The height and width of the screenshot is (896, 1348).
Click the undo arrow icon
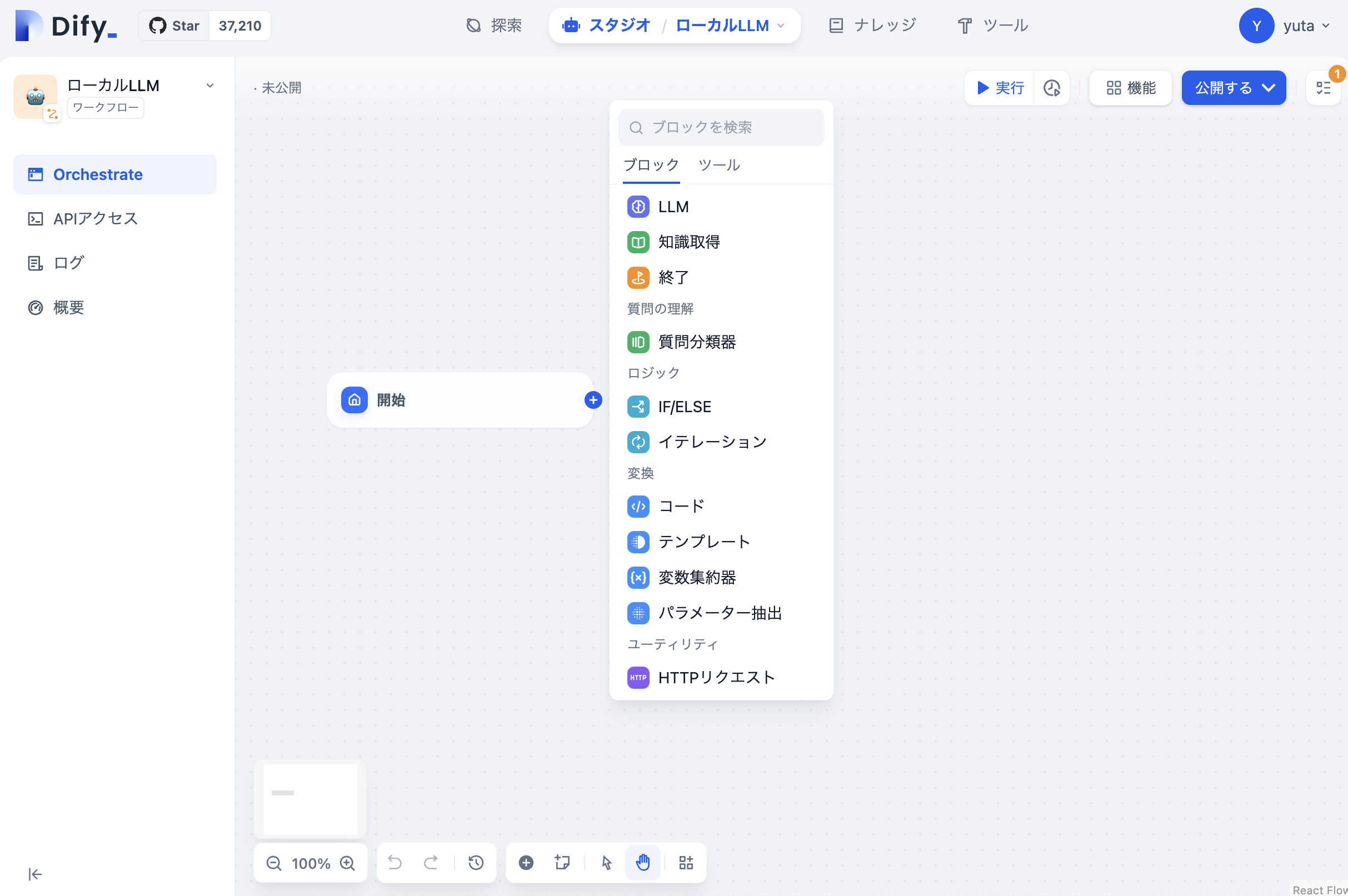coord(395,863)
